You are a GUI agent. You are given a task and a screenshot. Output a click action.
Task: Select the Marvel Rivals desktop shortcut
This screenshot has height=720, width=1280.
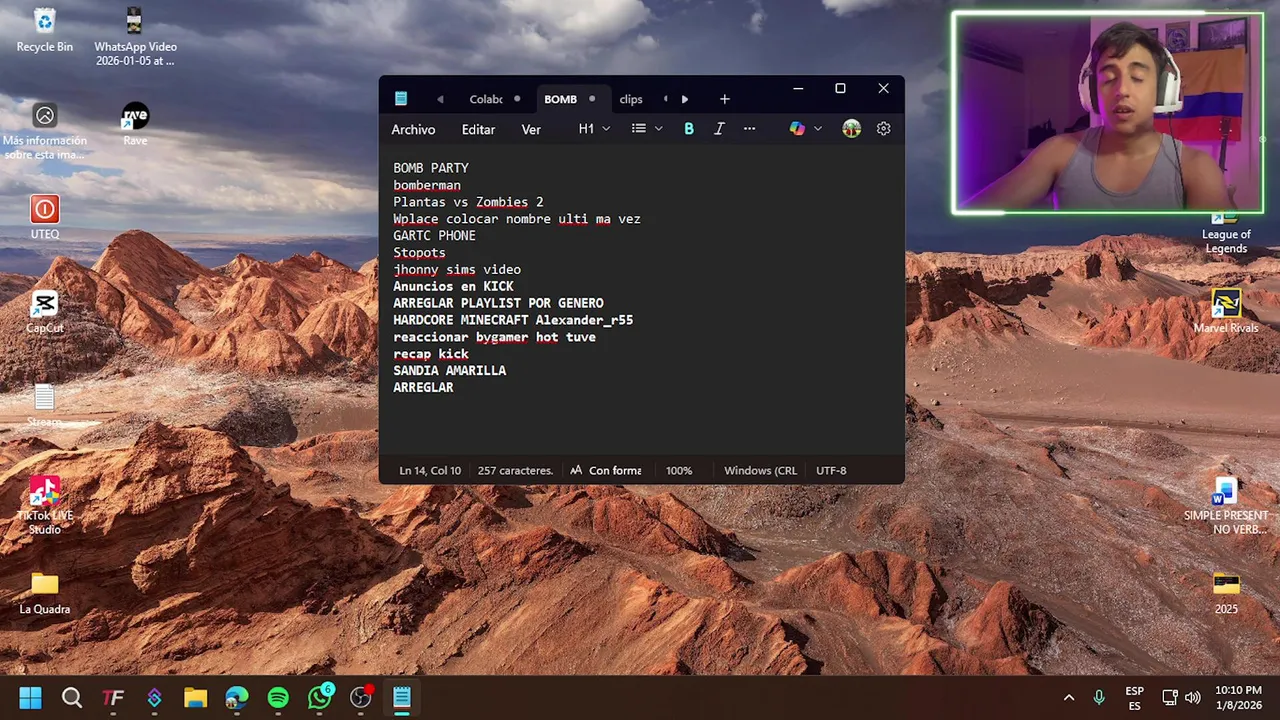coord(1226,311)
